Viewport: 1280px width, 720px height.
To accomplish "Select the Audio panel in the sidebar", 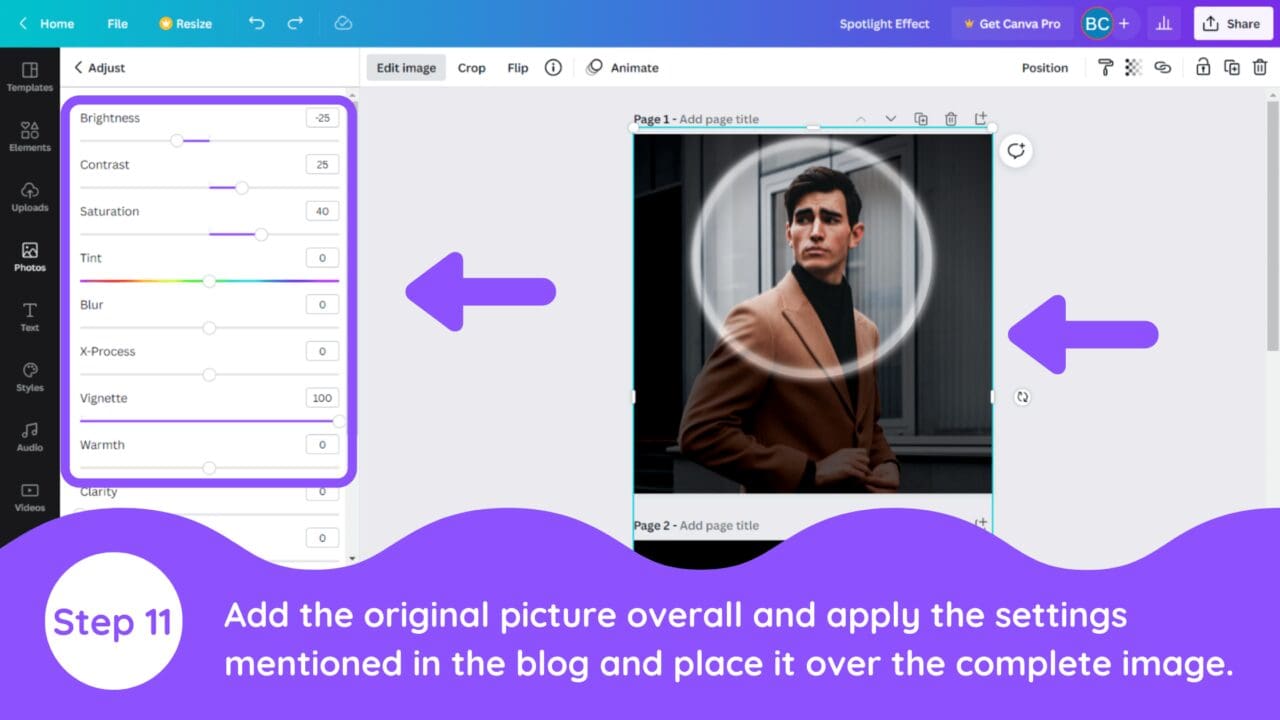I will point(29,437).
